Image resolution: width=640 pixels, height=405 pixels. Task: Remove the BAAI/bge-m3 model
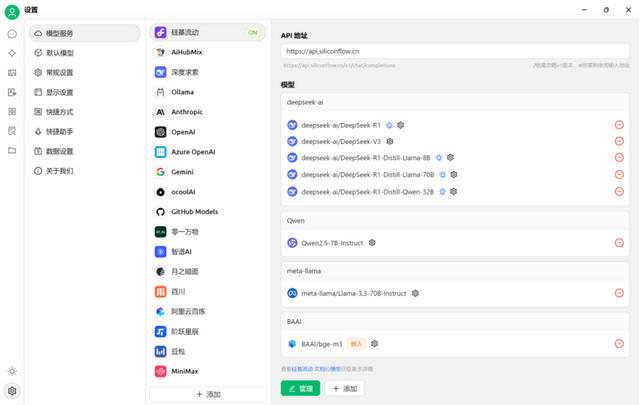coord(619,344)
